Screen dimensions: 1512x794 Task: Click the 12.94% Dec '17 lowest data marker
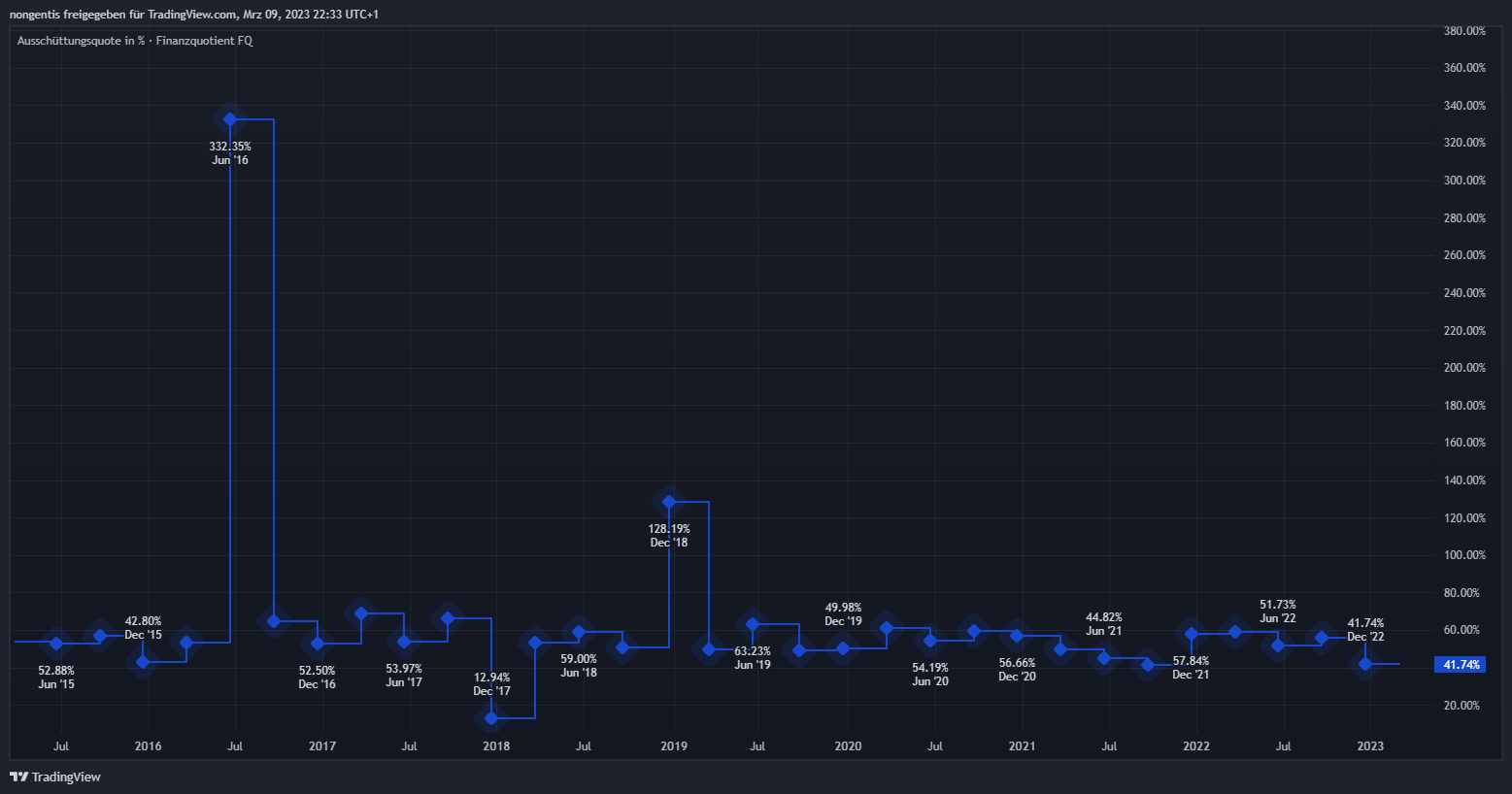click(491, 718)
